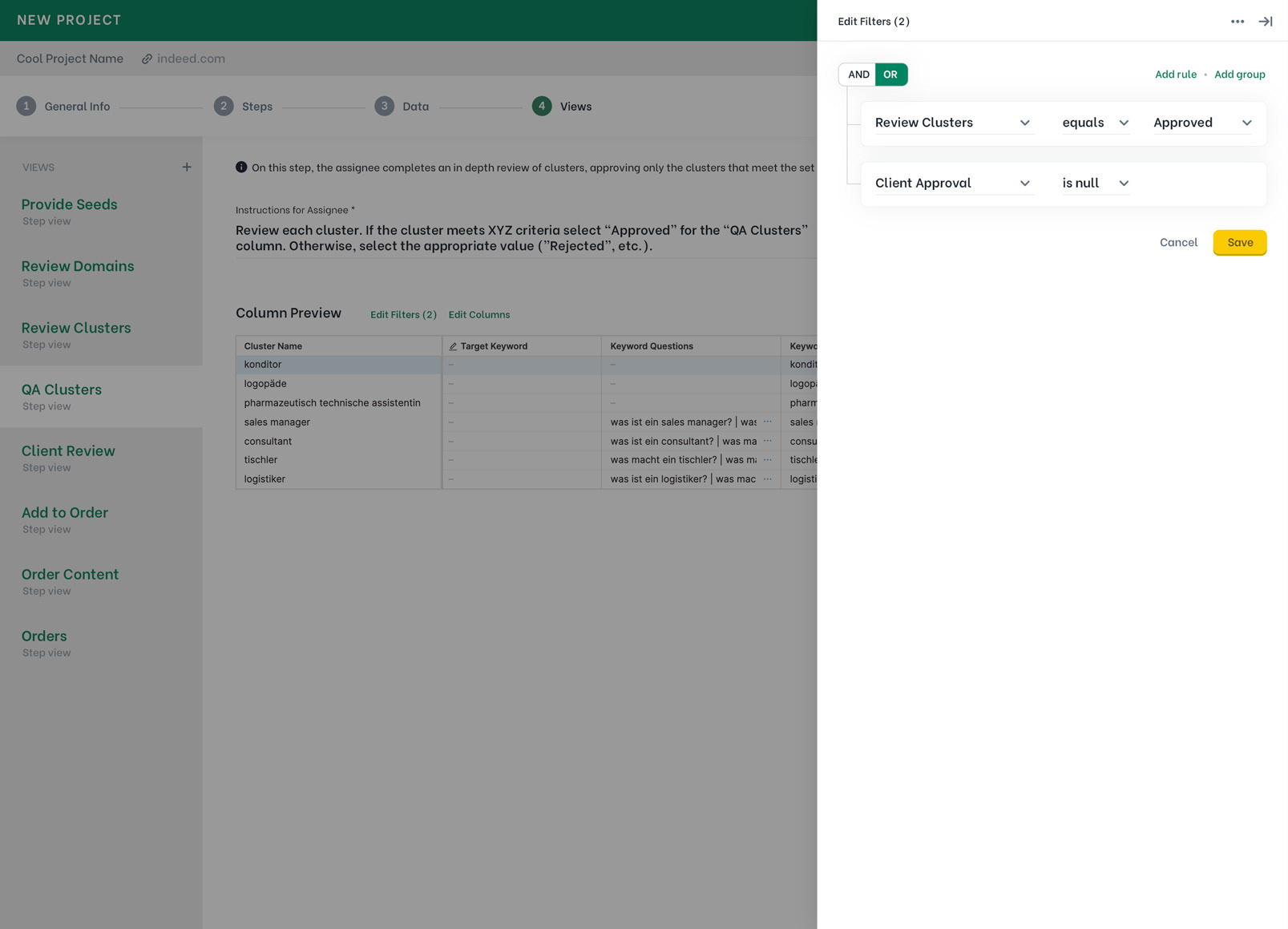The height and width of the screenshot is (929, 1288).
Task: Expand ellipsis in consultant keyword questions
Action: (768, 441)
